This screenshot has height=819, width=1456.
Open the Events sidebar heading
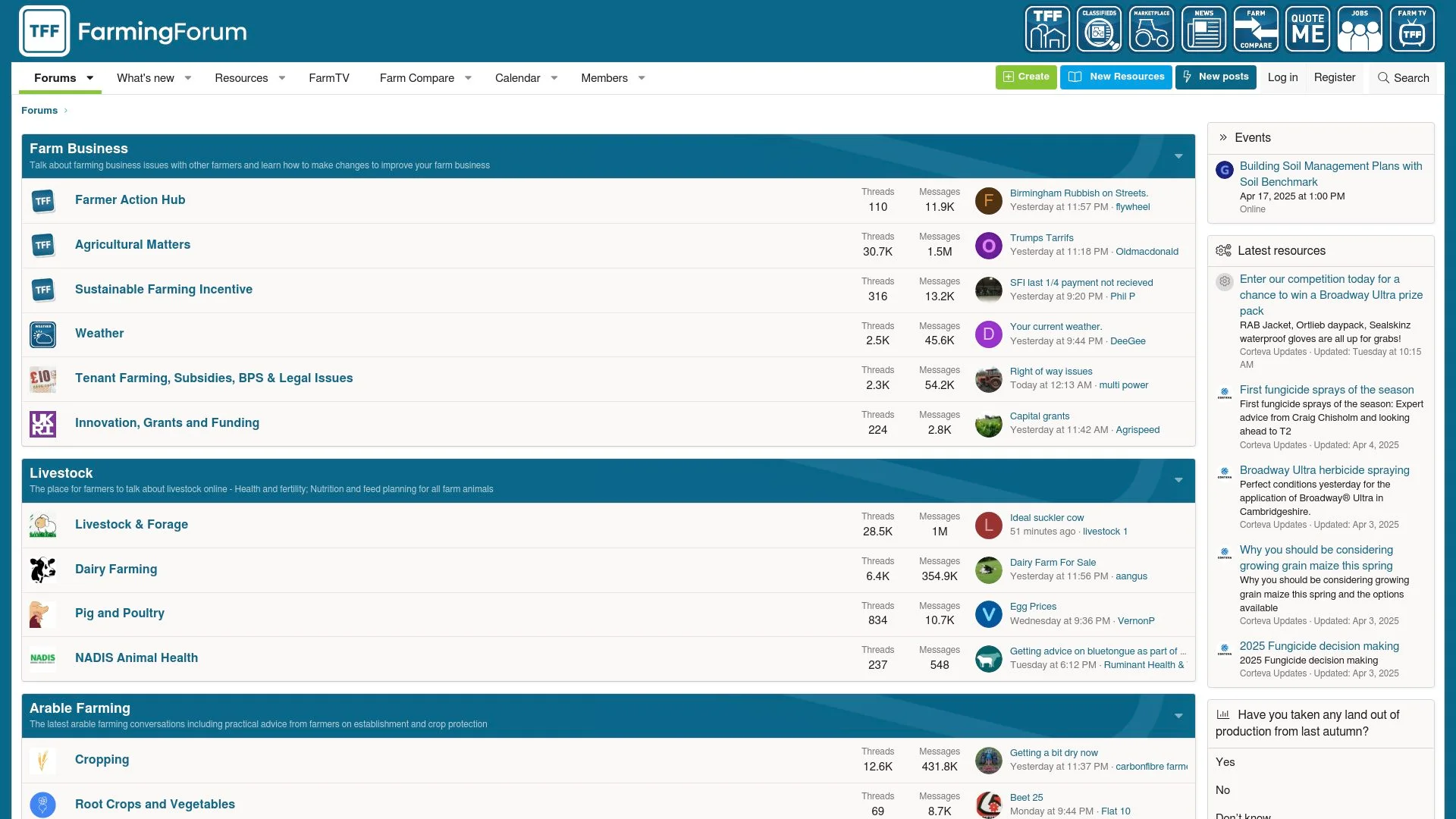point(1253,138)
